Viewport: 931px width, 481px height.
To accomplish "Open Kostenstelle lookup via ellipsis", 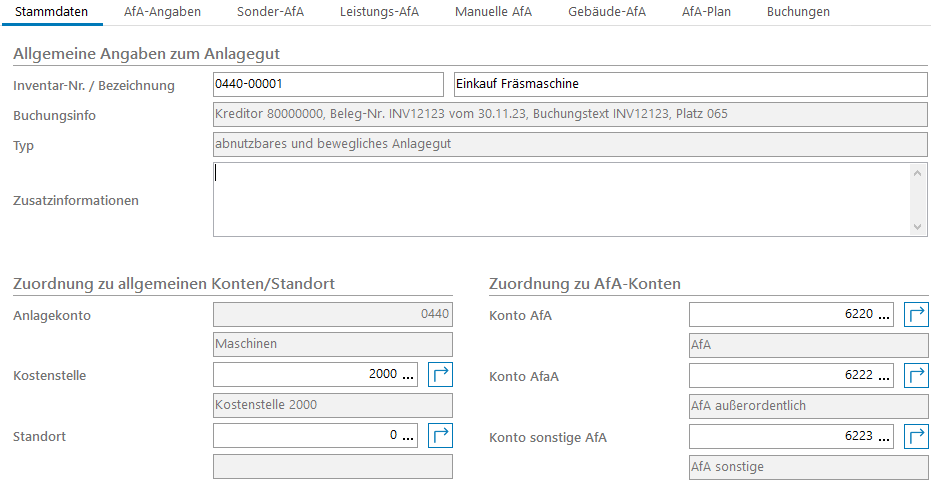I will pos(407,375).
